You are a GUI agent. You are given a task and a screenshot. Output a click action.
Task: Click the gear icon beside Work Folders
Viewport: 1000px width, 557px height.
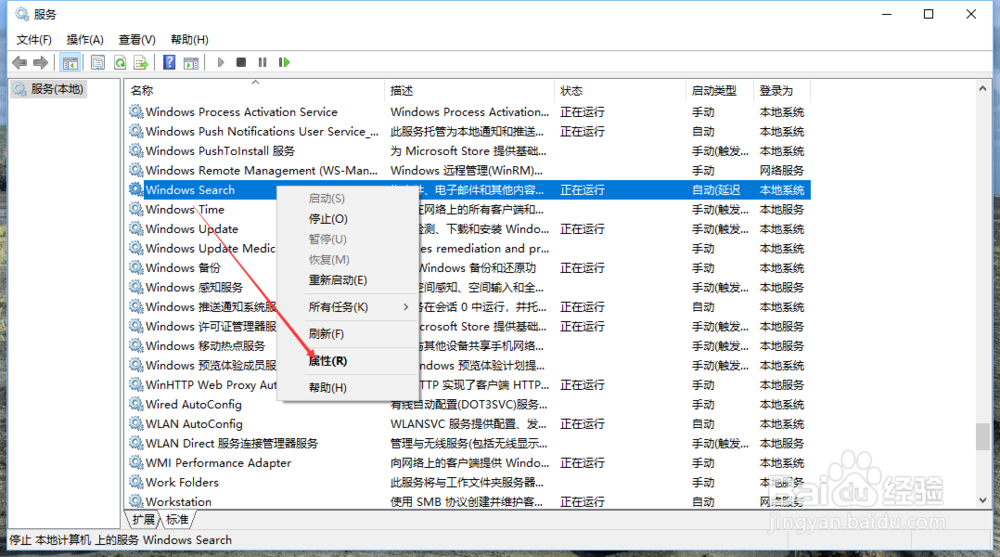136,482
